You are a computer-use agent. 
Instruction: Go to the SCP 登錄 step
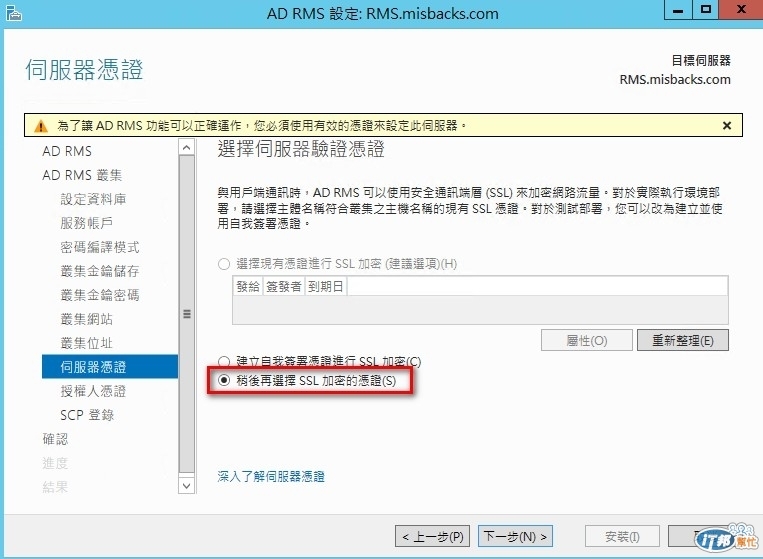87,415
